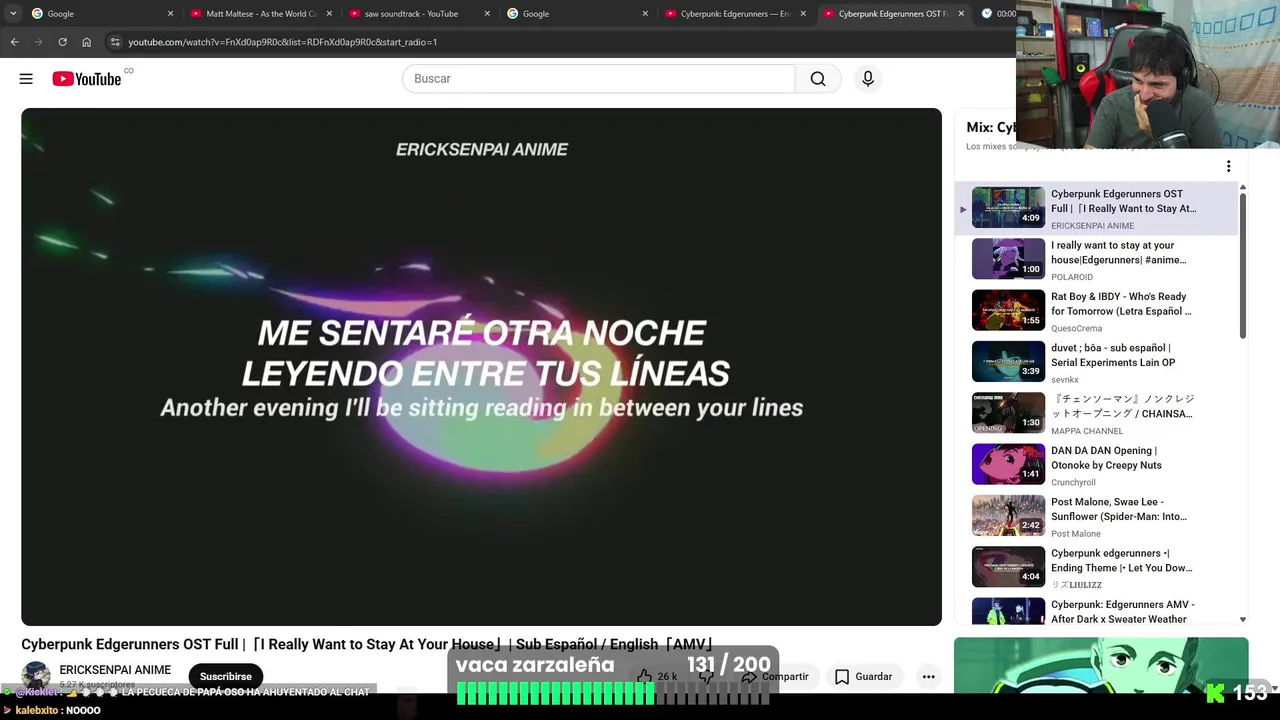The image size is (1280, 720).
Task: Reload the page with refresh icon
Action: click(x=62, y=42)
